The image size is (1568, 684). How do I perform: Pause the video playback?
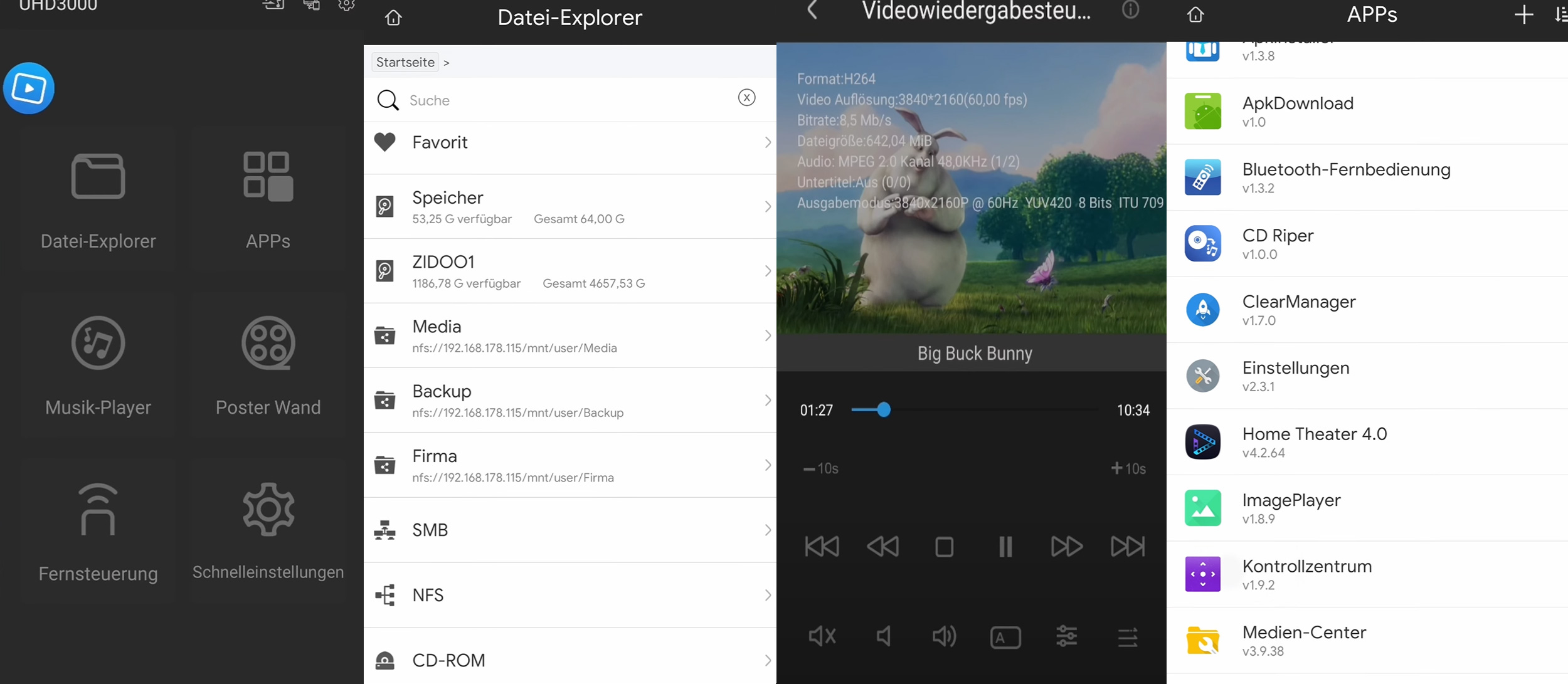(1005, 547)
